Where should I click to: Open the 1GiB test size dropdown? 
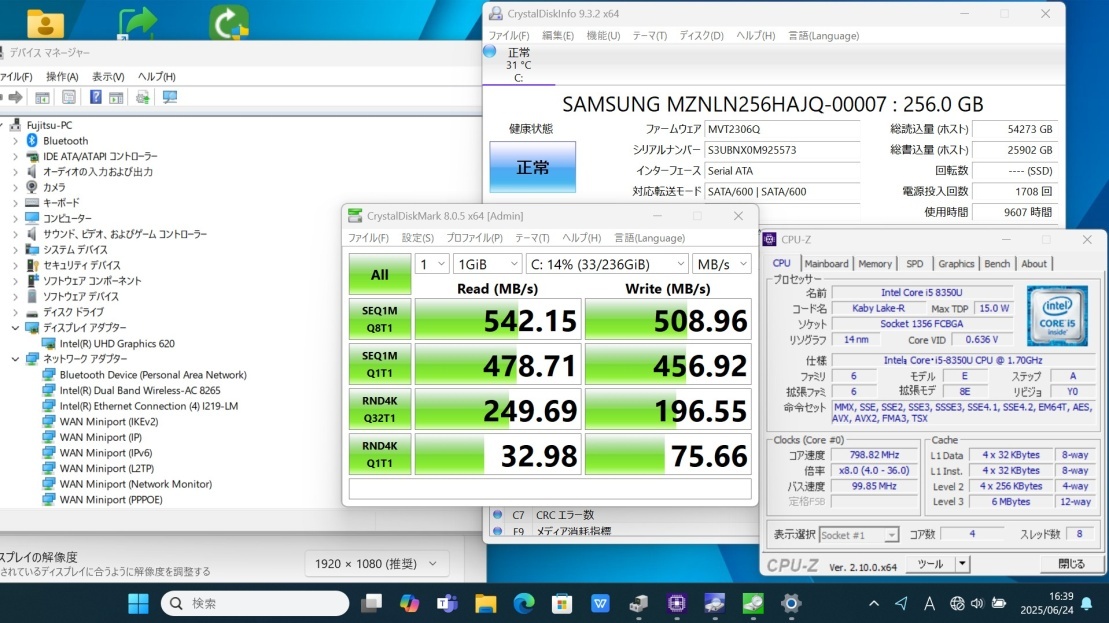[487, 264]
